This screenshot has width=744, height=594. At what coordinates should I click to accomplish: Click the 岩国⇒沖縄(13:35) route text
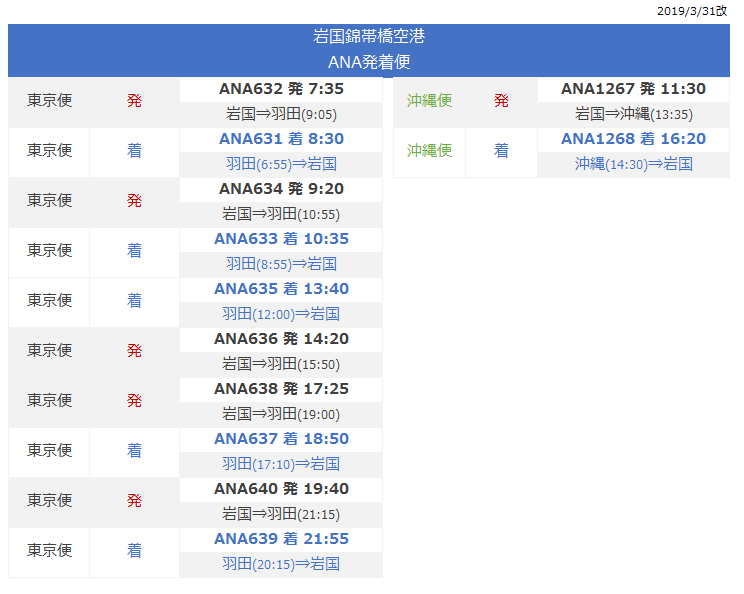[x=633, y=114]
